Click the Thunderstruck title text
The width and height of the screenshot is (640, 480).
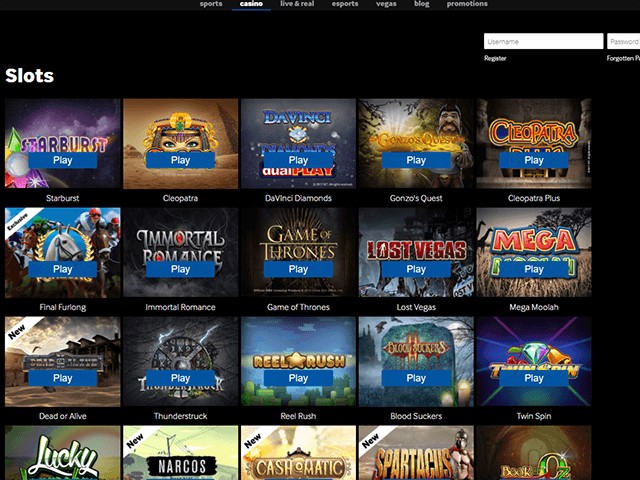point(180,416)
